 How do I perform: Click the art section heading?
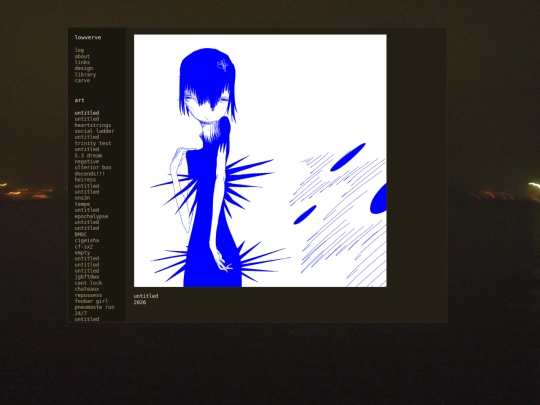coord(79,100)
